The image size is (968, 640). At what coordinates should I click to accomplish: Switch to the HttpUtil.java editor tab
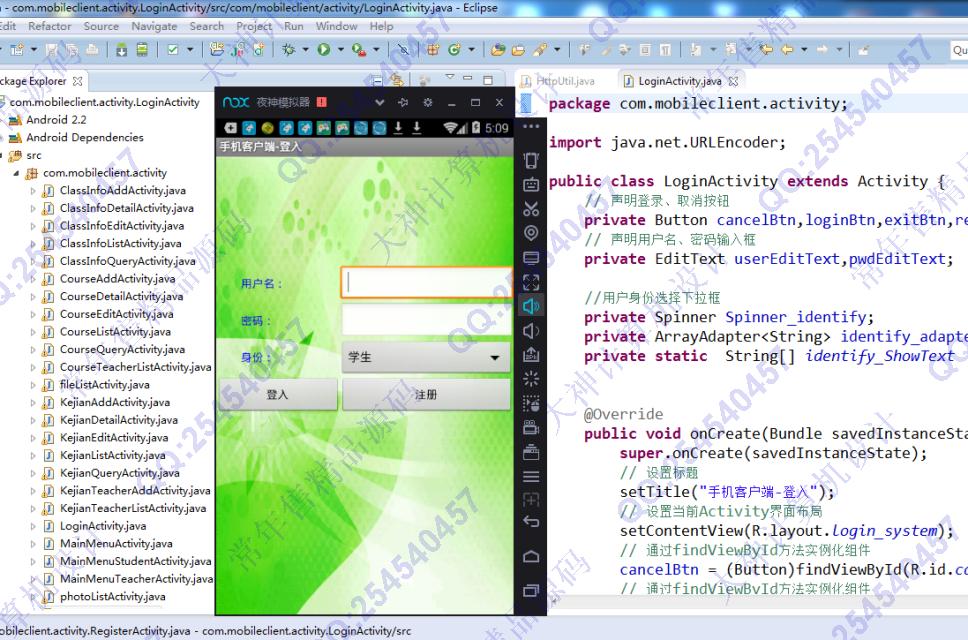pos(558,81)
